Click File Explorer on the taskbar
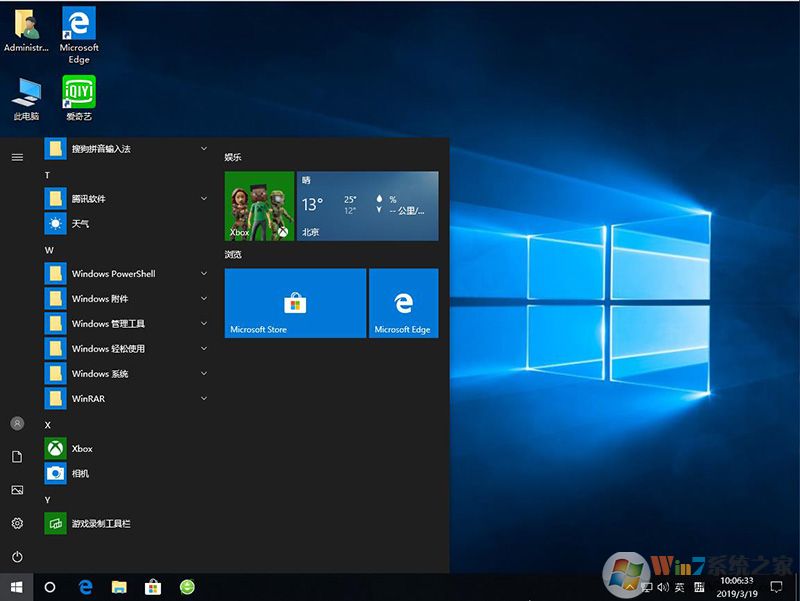 119,587
